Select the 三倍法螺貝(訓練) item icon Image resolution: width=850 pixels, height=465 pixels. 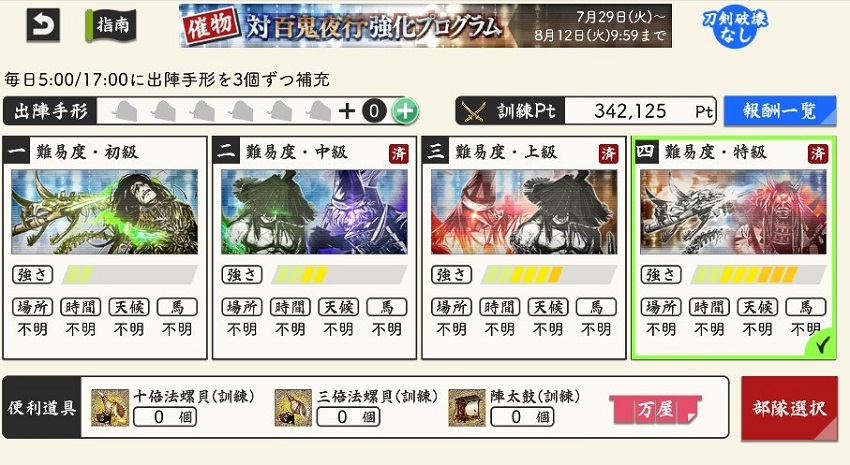click(x=293, y=408)
